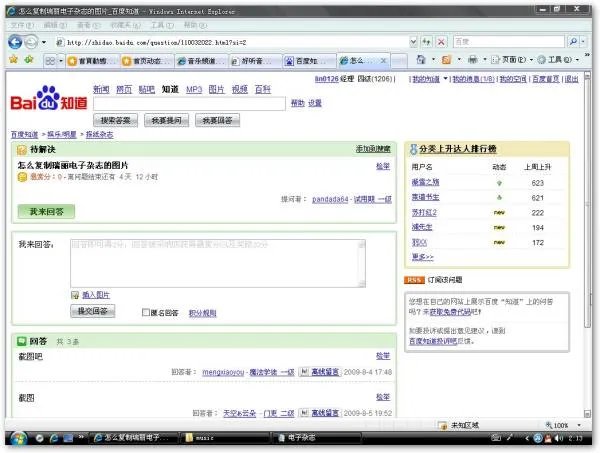The width and height of the screenshot is (600, 453).
Task: Toggle the 匿名回答 anonymous answer checkbox
Action: pyautogui.click(x=145, y=312)
